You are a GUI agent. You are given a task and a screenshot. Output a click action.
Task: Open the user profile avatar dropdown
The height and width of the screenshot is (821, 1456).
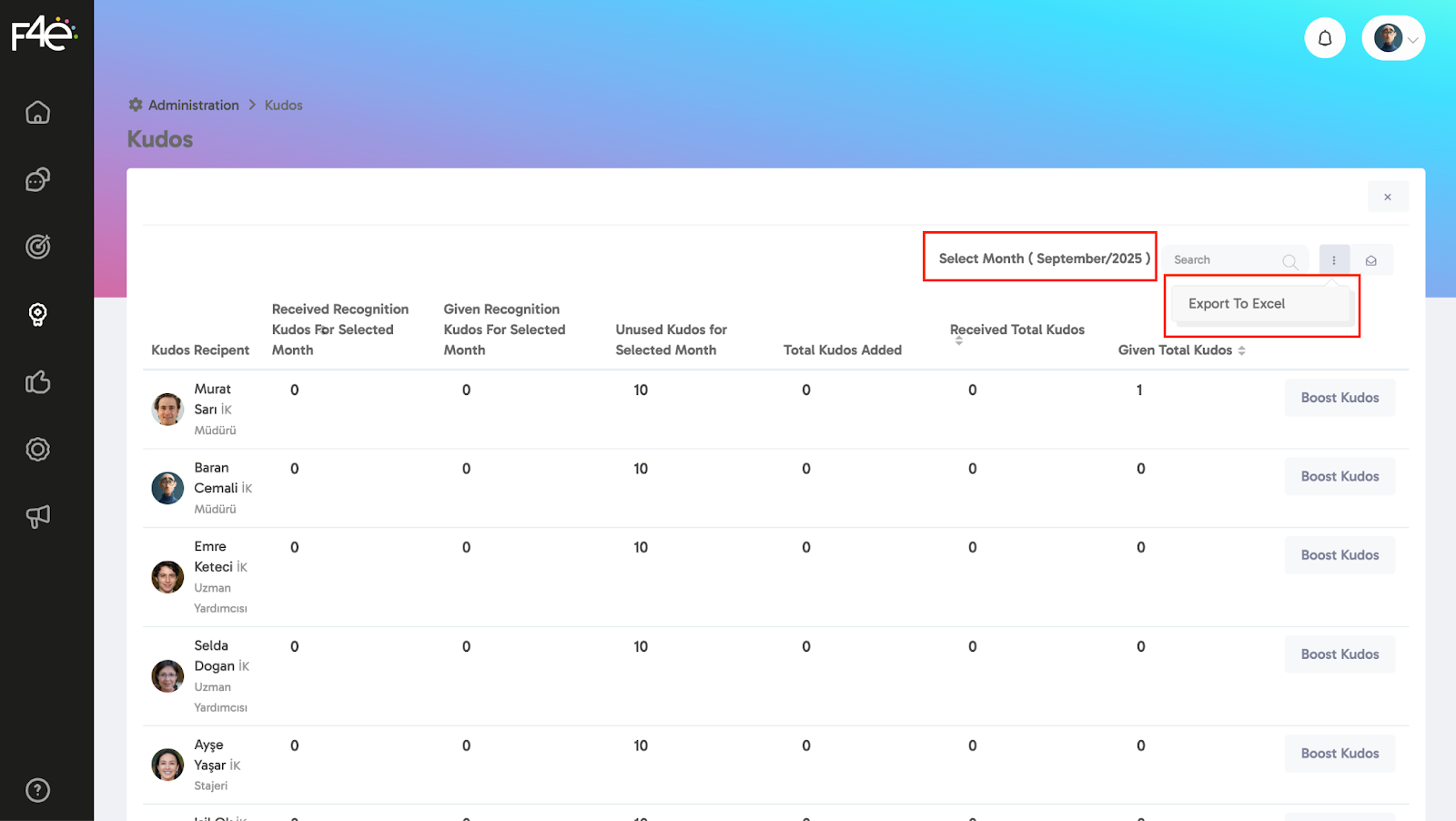click(1393, 38)
